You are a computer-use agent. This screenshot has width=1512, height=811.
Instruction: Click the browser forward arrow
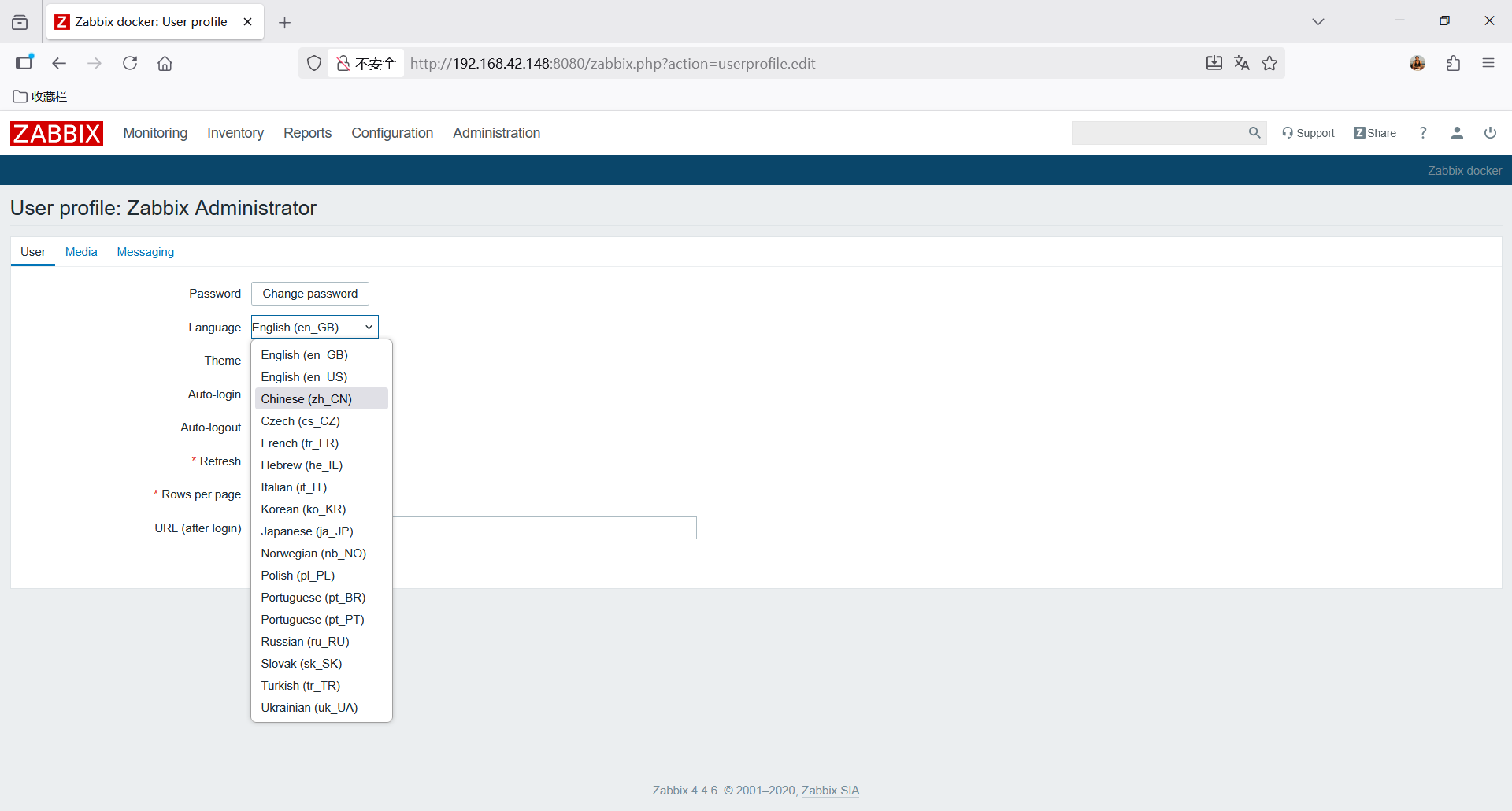(x=94, y=63)
